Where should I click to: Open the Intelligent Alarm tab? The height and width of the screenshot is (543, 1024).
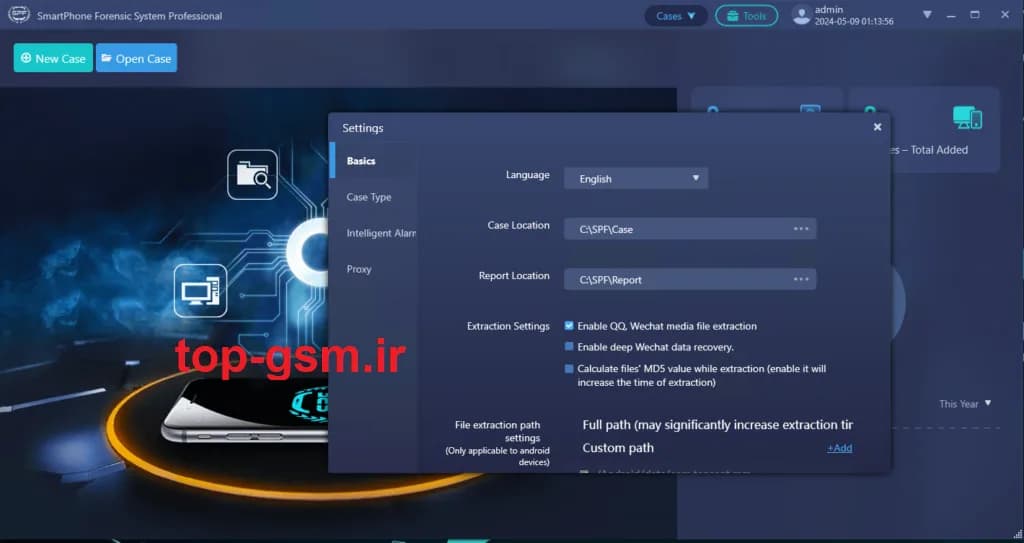pyautogui.click(x=374, y=233)
